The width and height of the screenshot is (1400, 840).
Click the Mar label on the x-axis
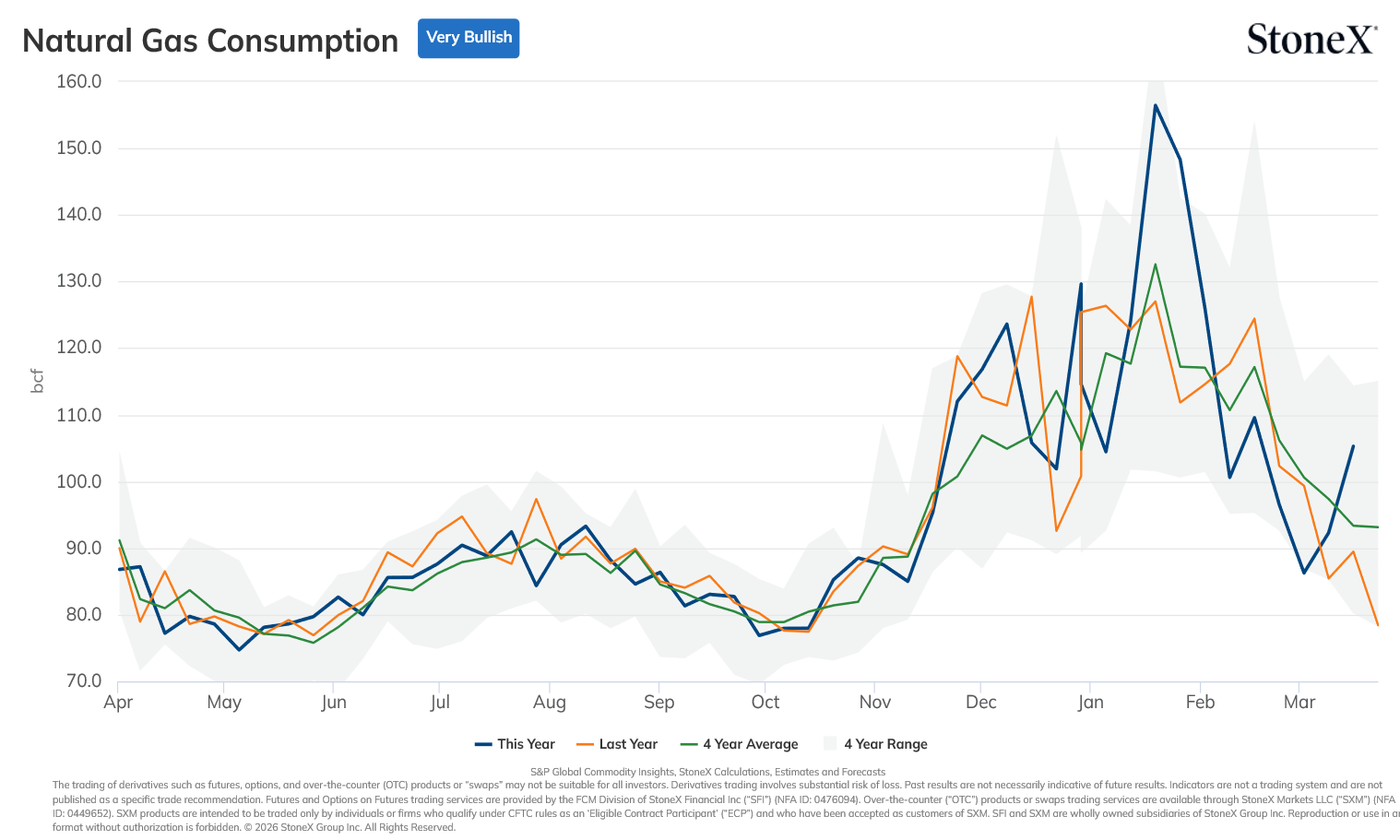pyautogui.click(x=1299, y=702)
